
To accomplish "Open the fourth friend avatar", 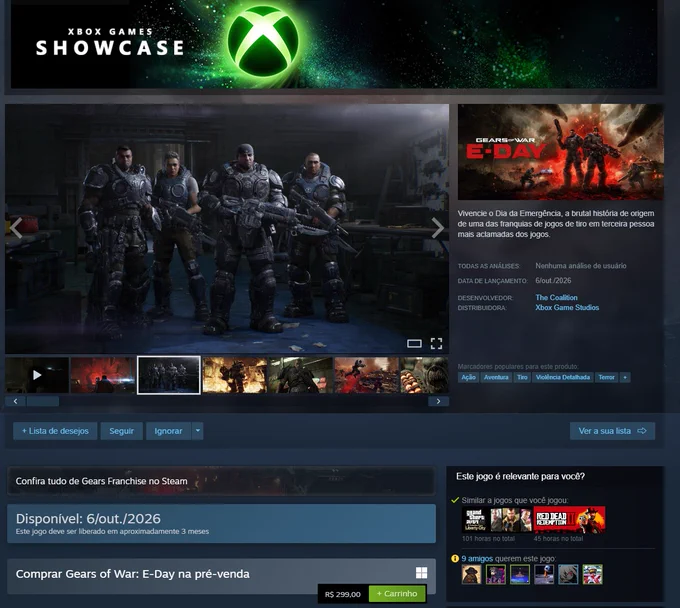I will coord(544,574).
